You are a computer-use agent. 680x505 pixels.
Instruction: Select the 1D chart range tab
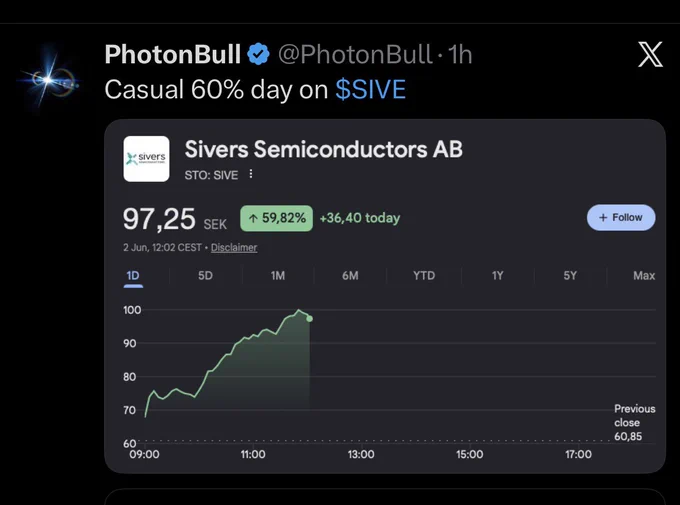pos(133,276)
